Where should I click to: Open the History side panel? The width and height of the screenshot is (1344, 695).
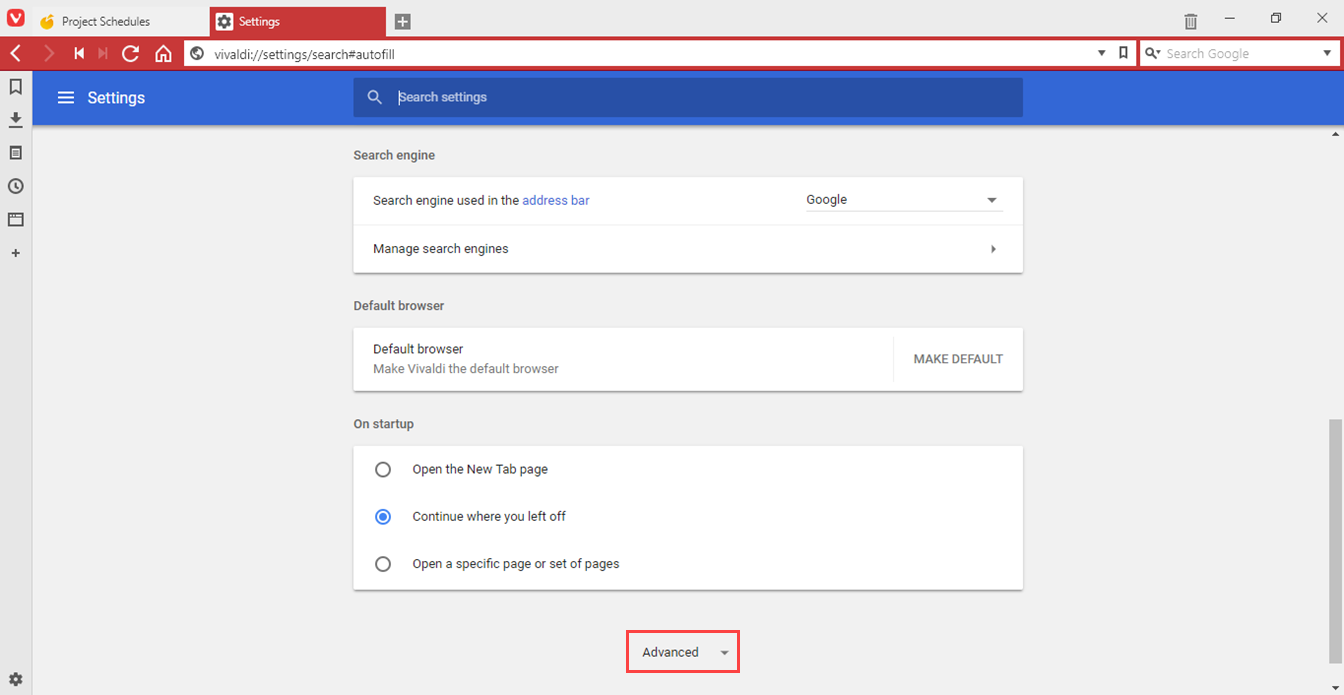click(x=15, y=186)
